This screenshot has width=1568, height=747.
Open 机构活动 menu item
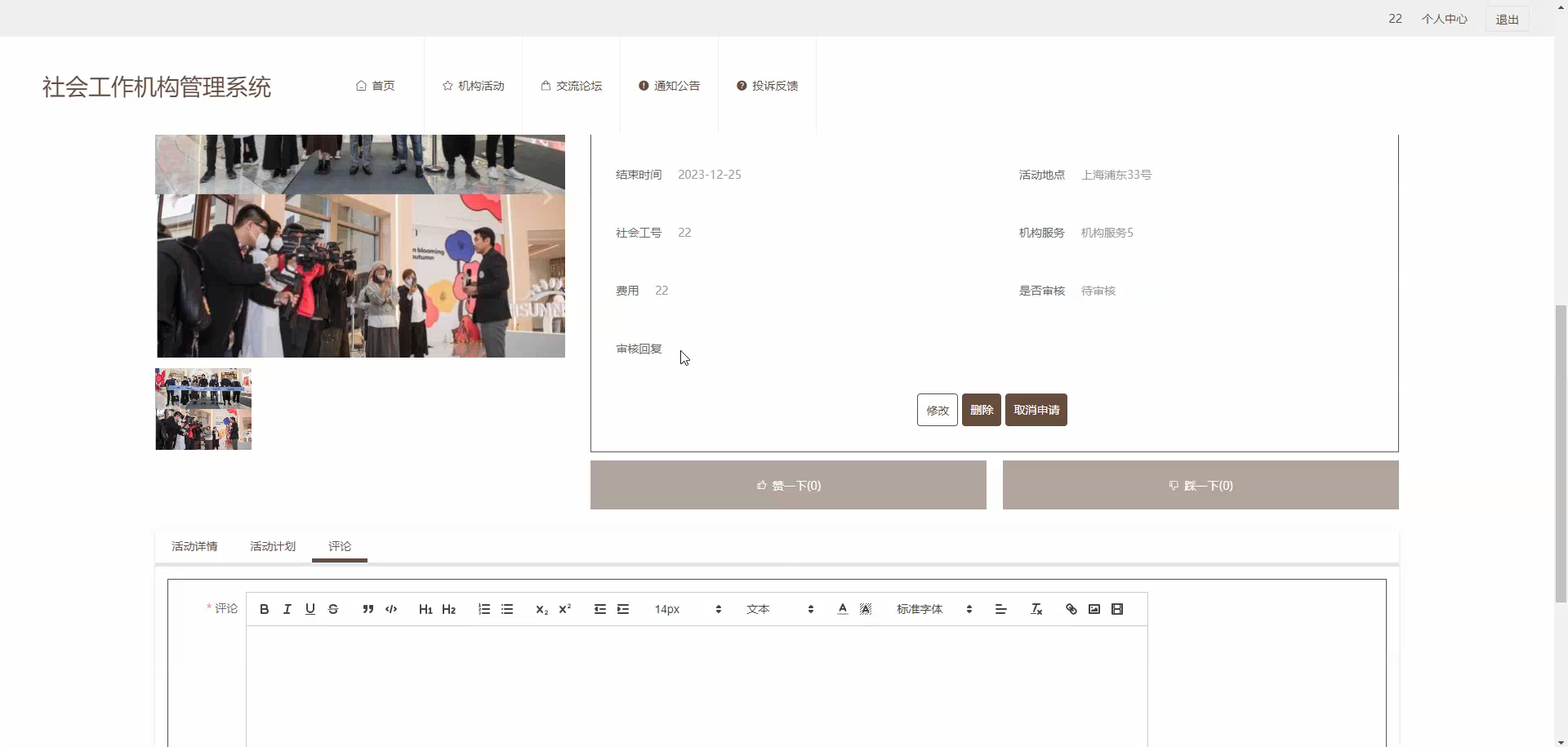[474, 86]
